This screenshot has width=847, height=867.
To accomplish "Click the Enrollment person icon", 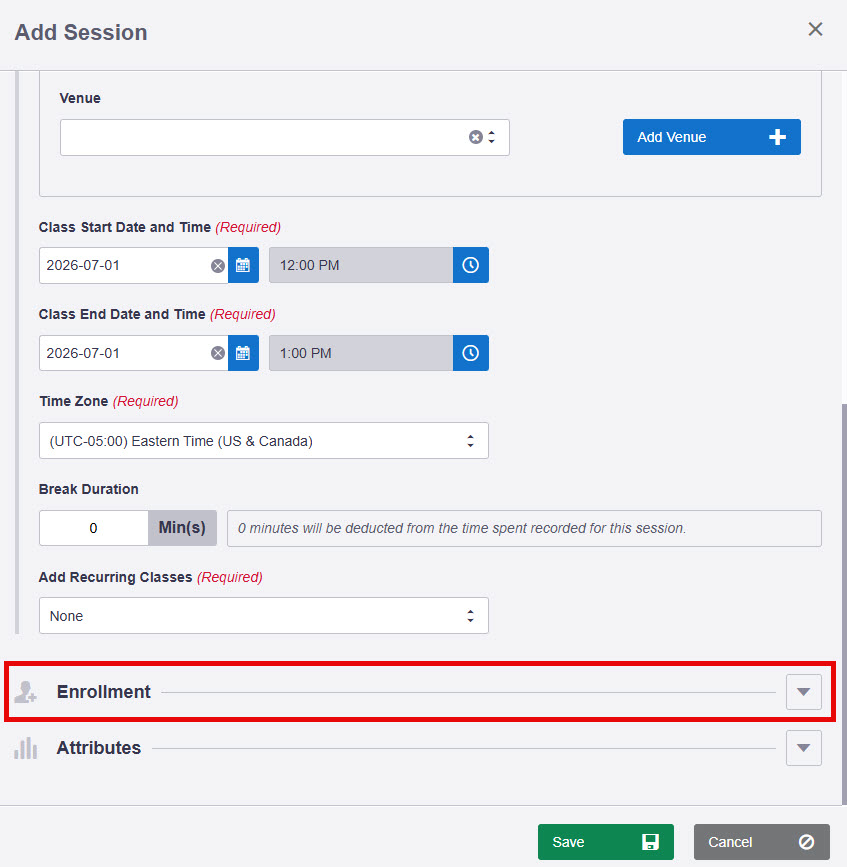I will 25,692.
